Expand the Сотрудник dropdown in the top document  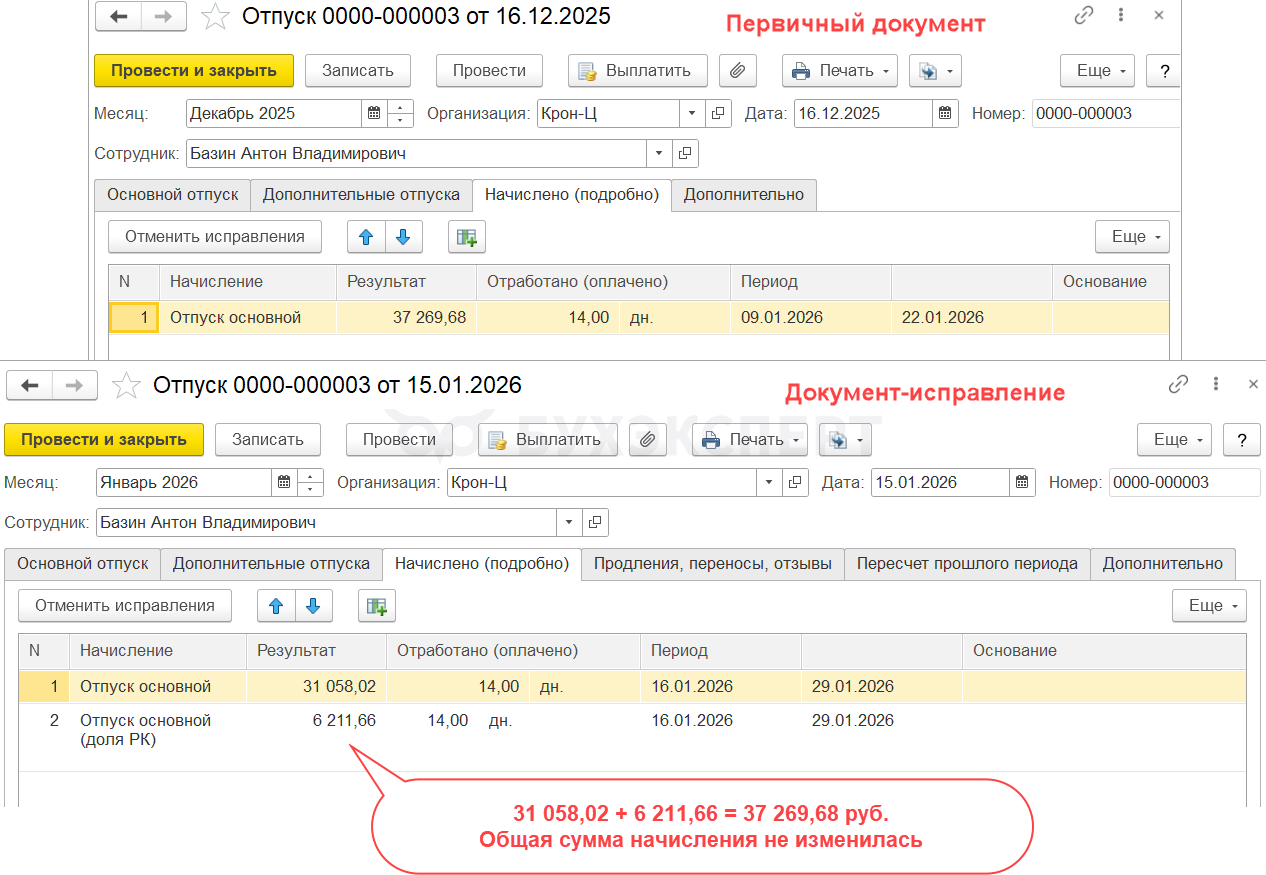click(x=658, y=154)
